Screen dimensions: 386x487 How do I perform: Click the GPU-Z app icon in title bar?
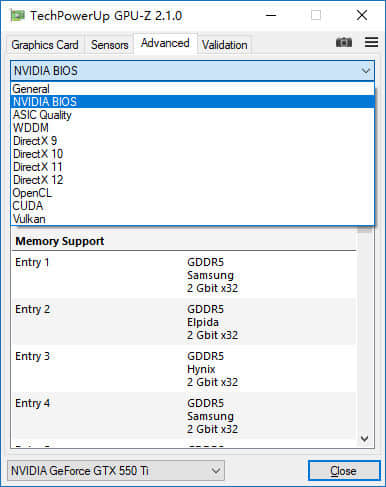[x=18, y=16]
